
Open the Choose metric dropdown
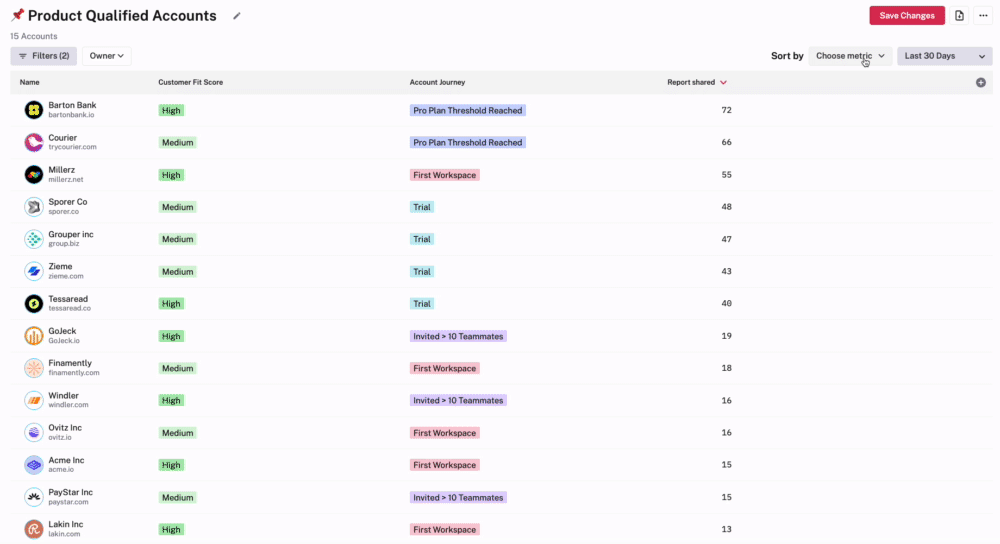pos(850,56)
